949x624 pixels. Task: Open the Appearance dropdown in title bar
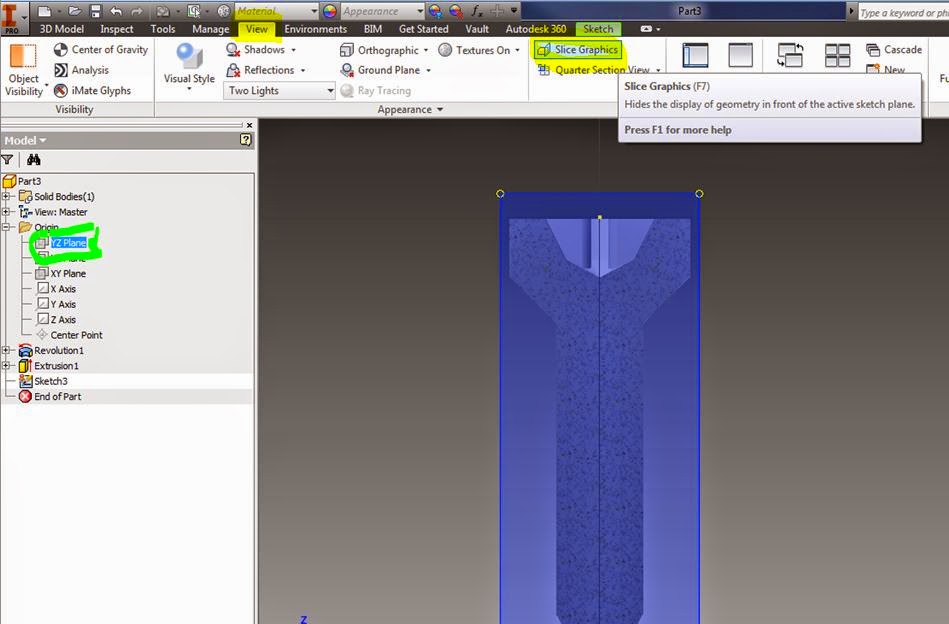[x=383, y=11]
